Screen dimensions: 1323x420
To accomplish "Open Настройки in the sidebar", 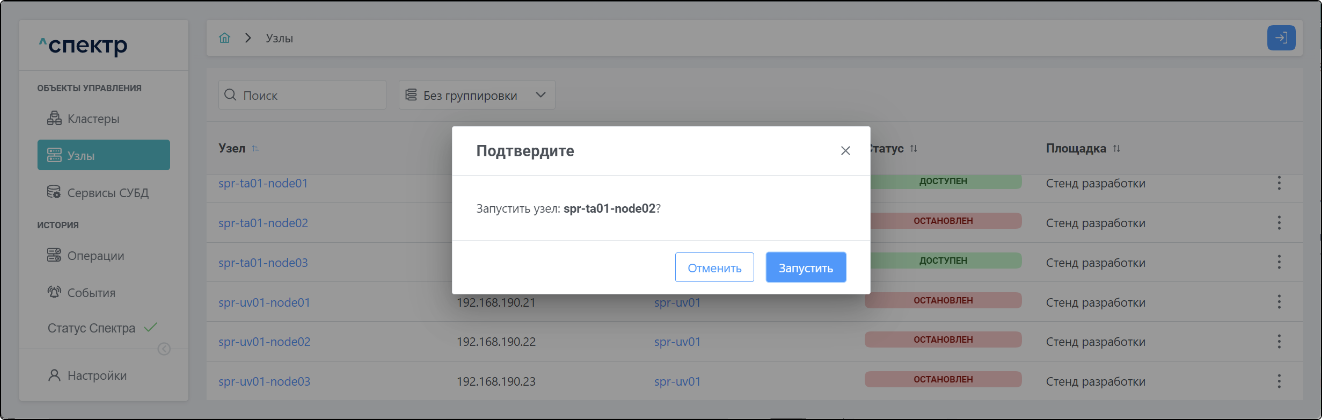I will [x=96, y=376].
